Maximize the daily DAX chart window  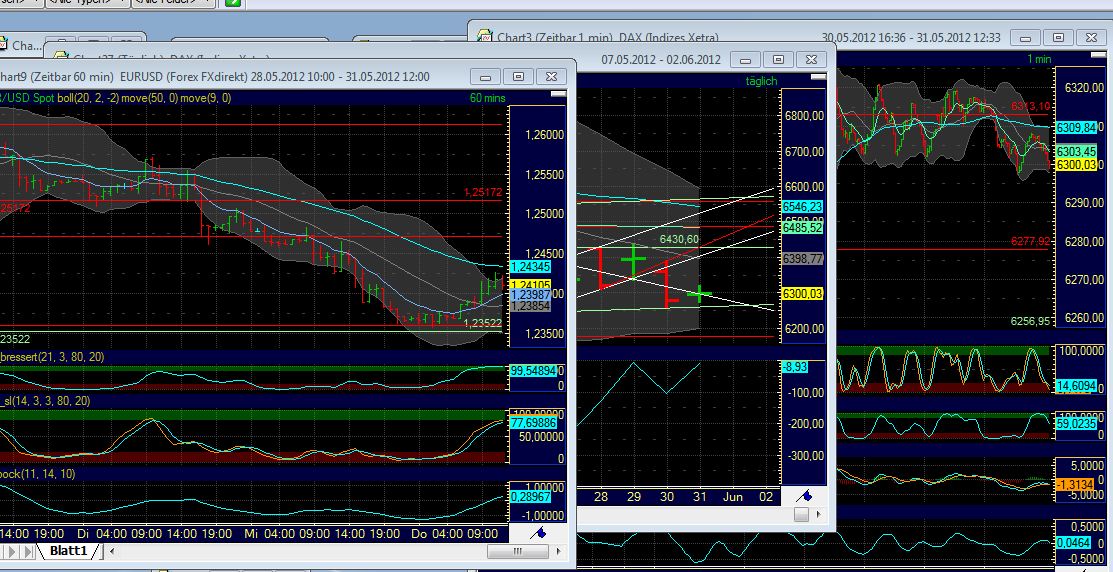point(778,60)
